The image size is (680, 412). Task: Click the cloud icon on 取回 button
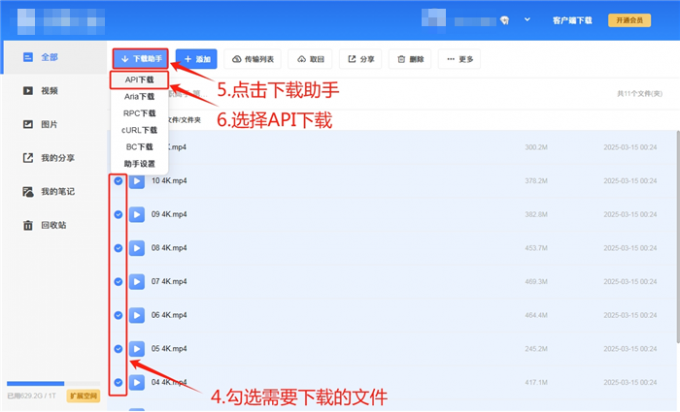coord(301,59)
